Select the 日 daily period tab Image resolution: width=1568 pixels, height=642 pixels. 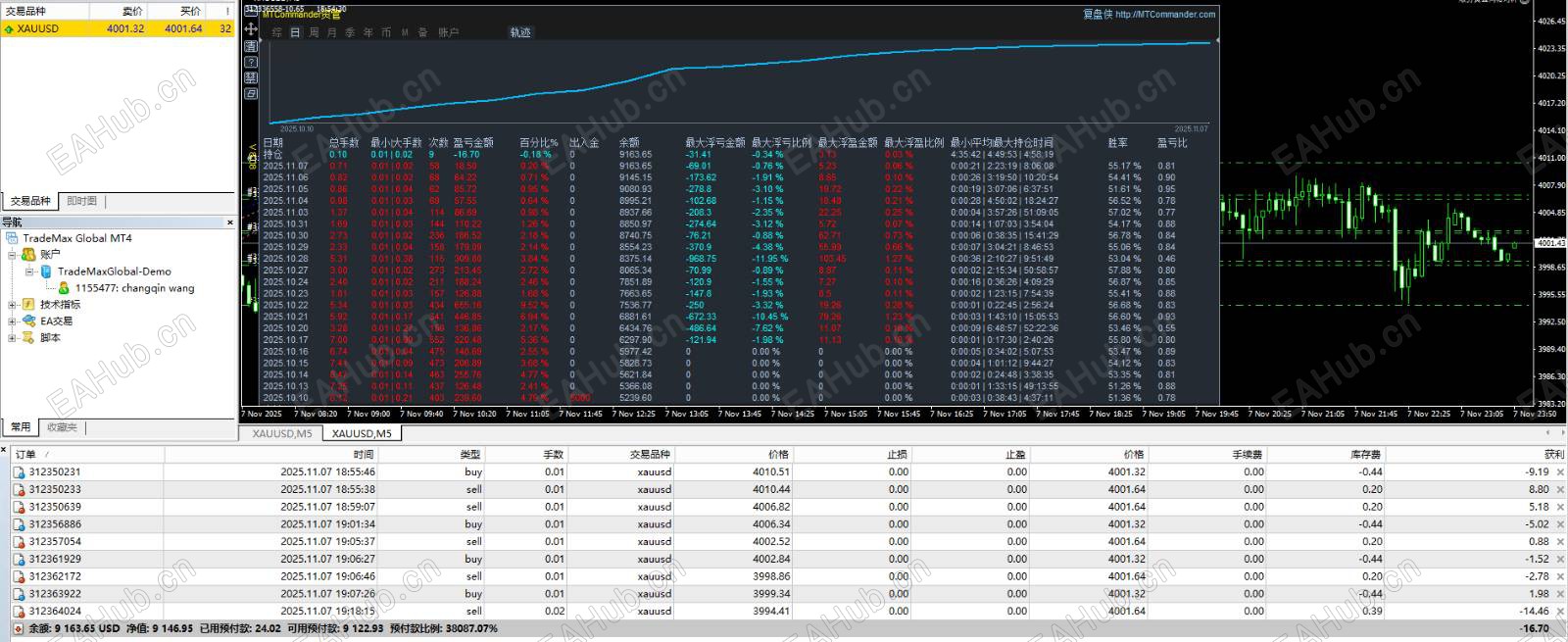click(x=295, y=32)
